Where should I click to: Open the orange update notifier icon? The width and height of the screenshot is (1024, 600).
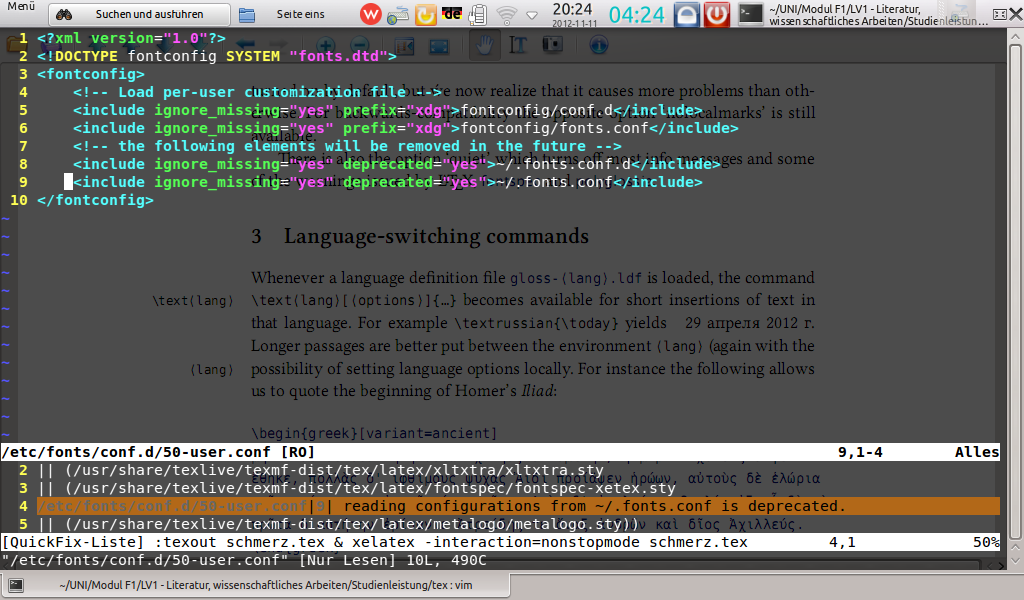point(425,14)
